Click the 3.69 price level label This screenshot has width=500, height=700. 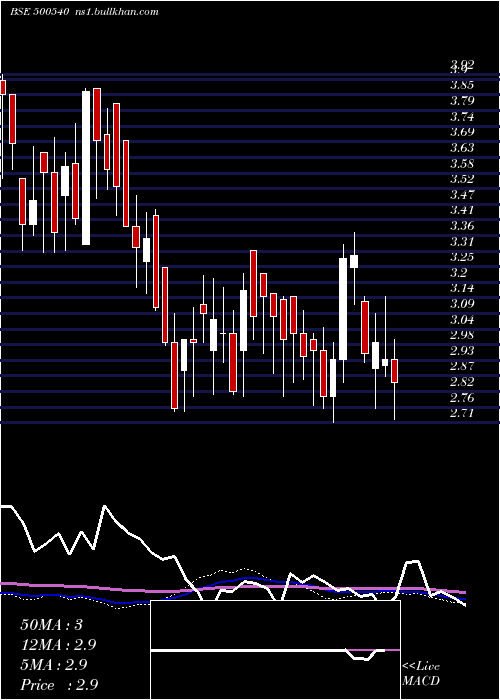click(x=462, y=132)
